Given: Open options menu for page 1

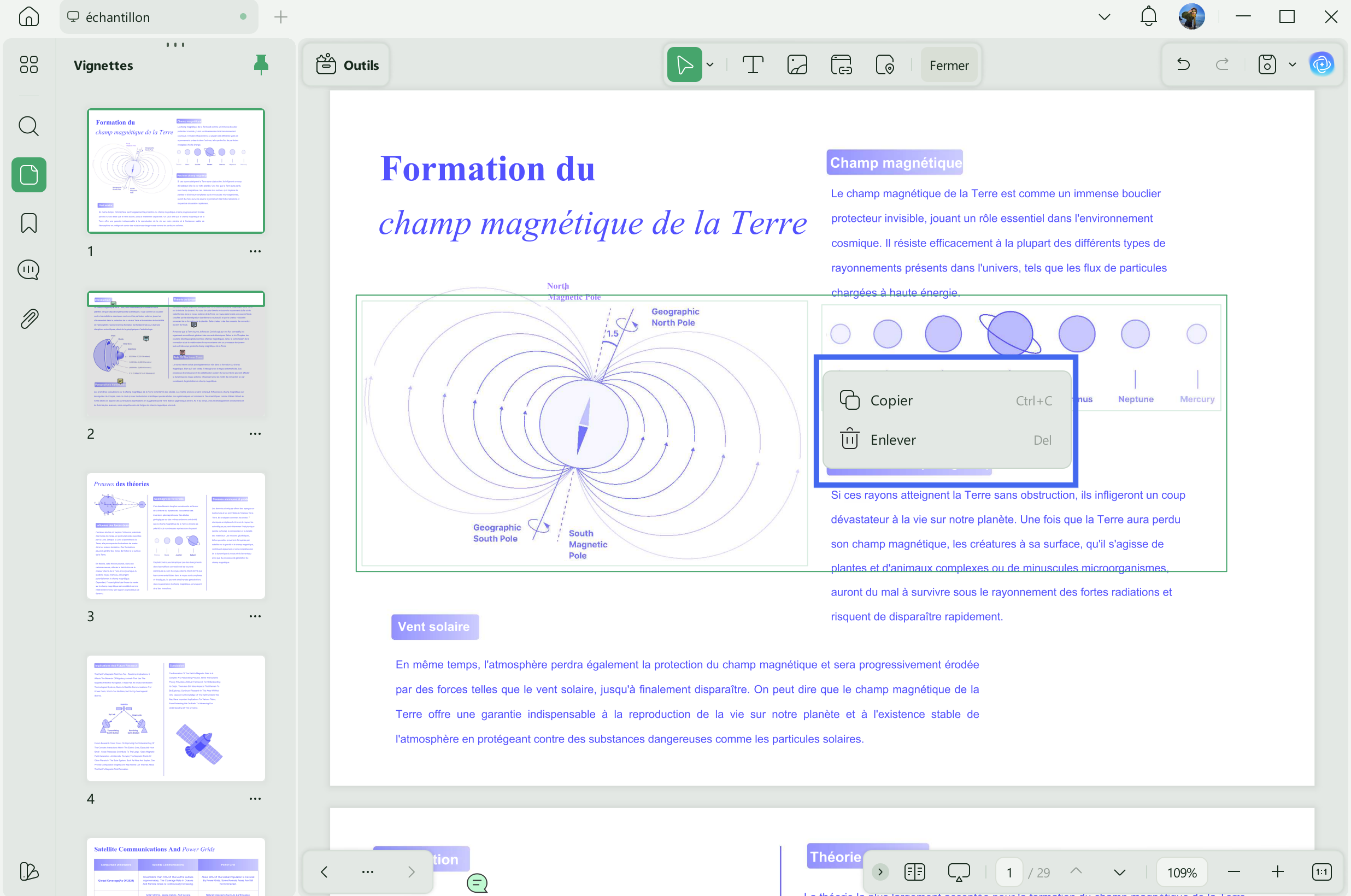Looking at the screenshot, I should tap(255, 251).
